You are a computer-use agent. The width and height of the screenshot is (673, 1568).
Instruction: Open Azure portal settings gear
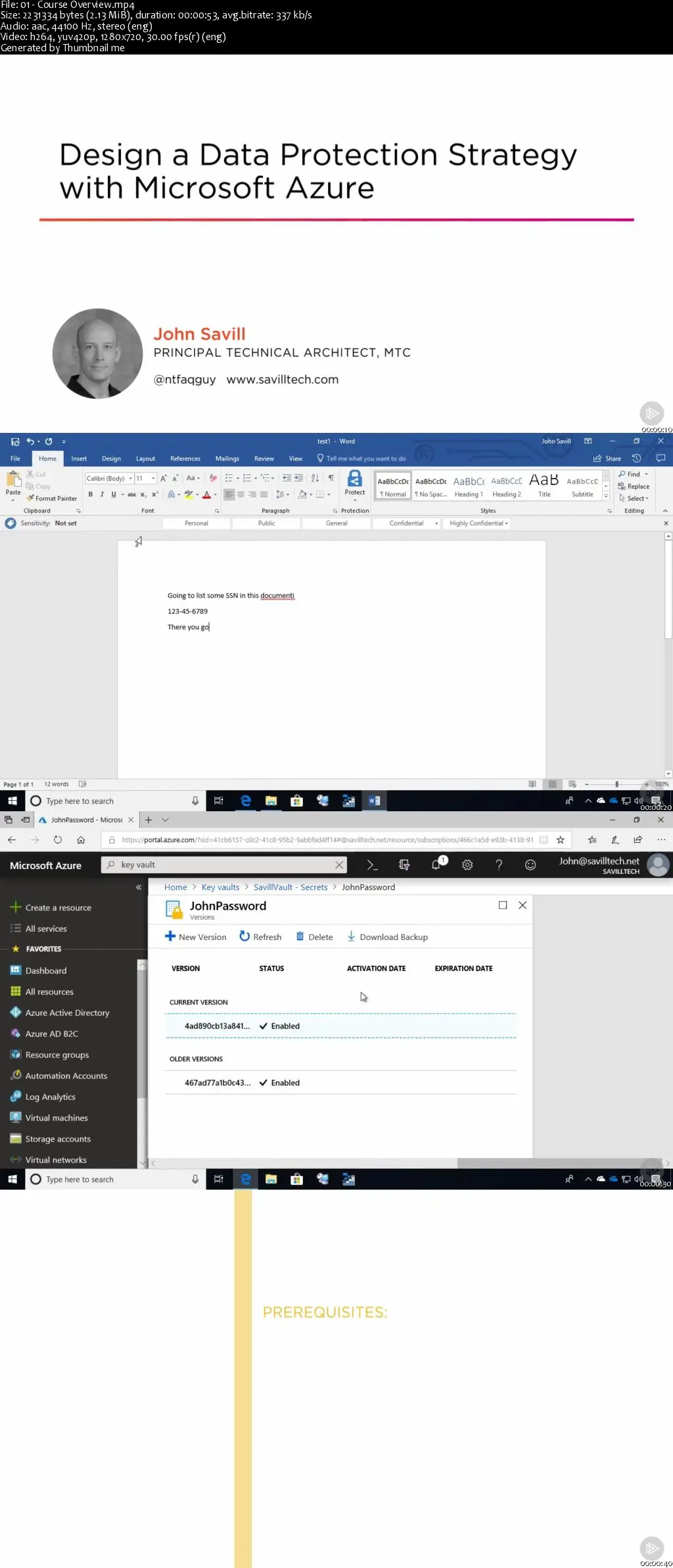coord(467,865)
